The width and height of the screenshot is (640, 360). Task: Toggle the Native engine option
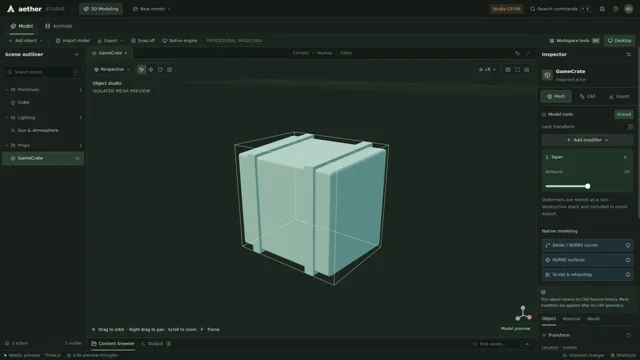pos(180,40)
